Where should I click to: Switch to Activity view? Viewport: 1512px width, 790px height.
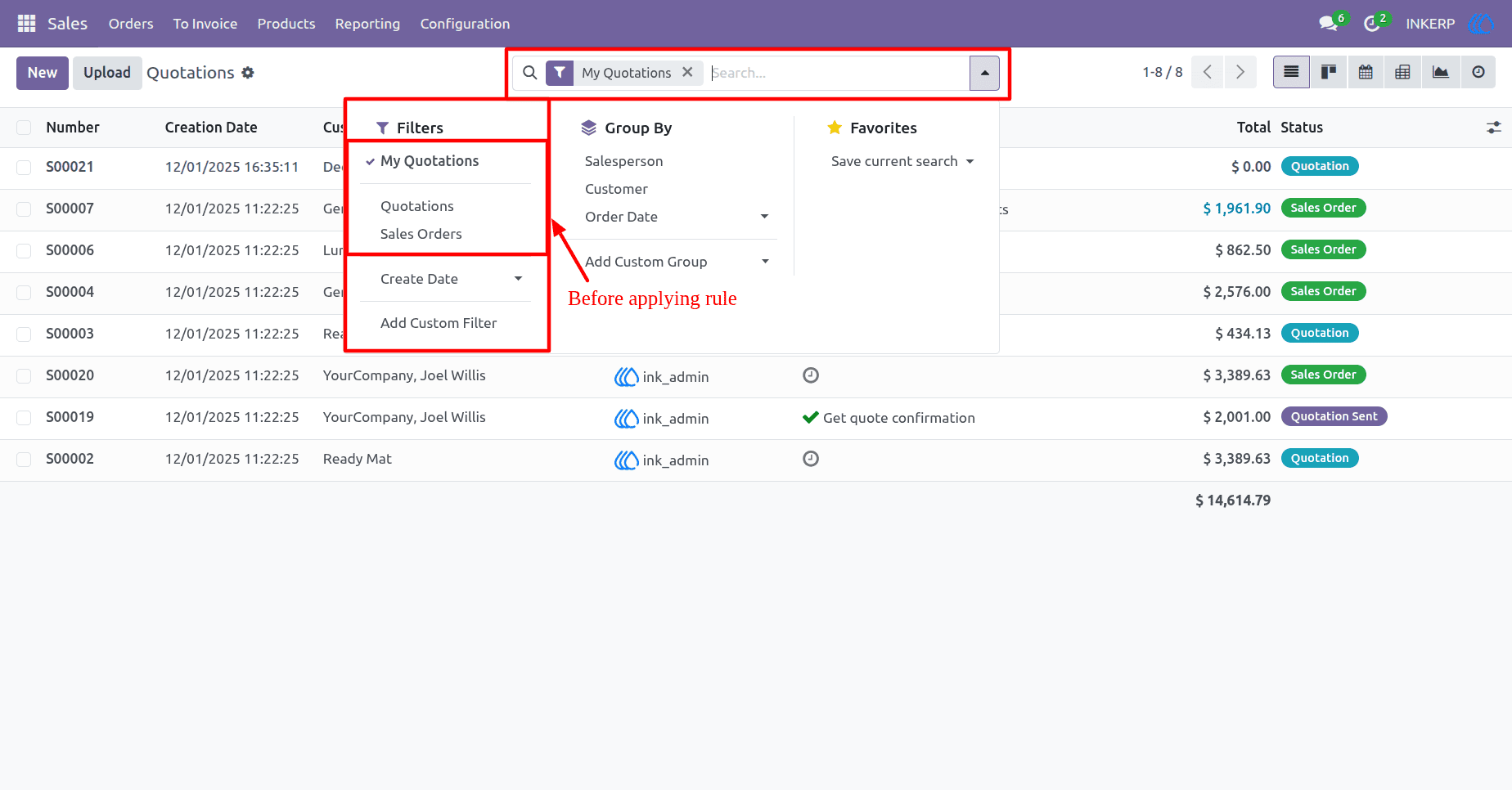tap(1478, 73)
